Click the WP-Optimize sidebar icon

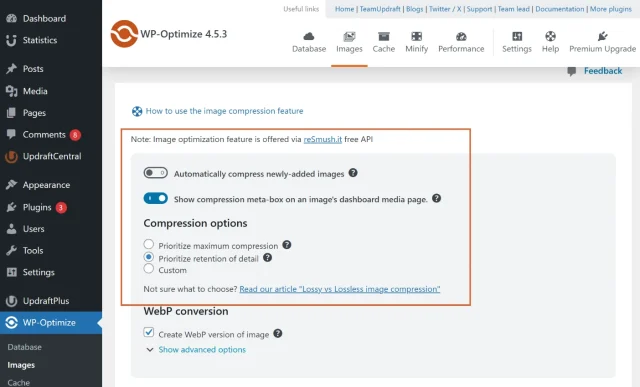[11, 322]
